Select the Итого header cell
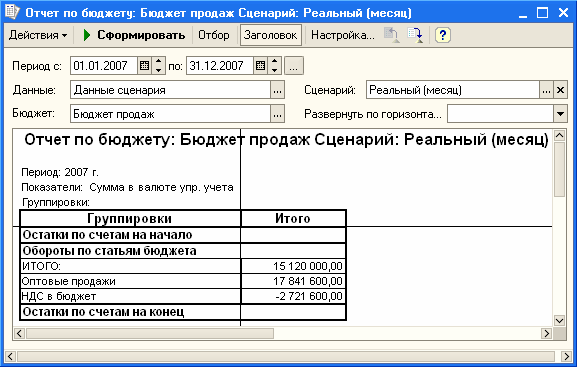Screen dimensions: 577x367 (293, 218)
